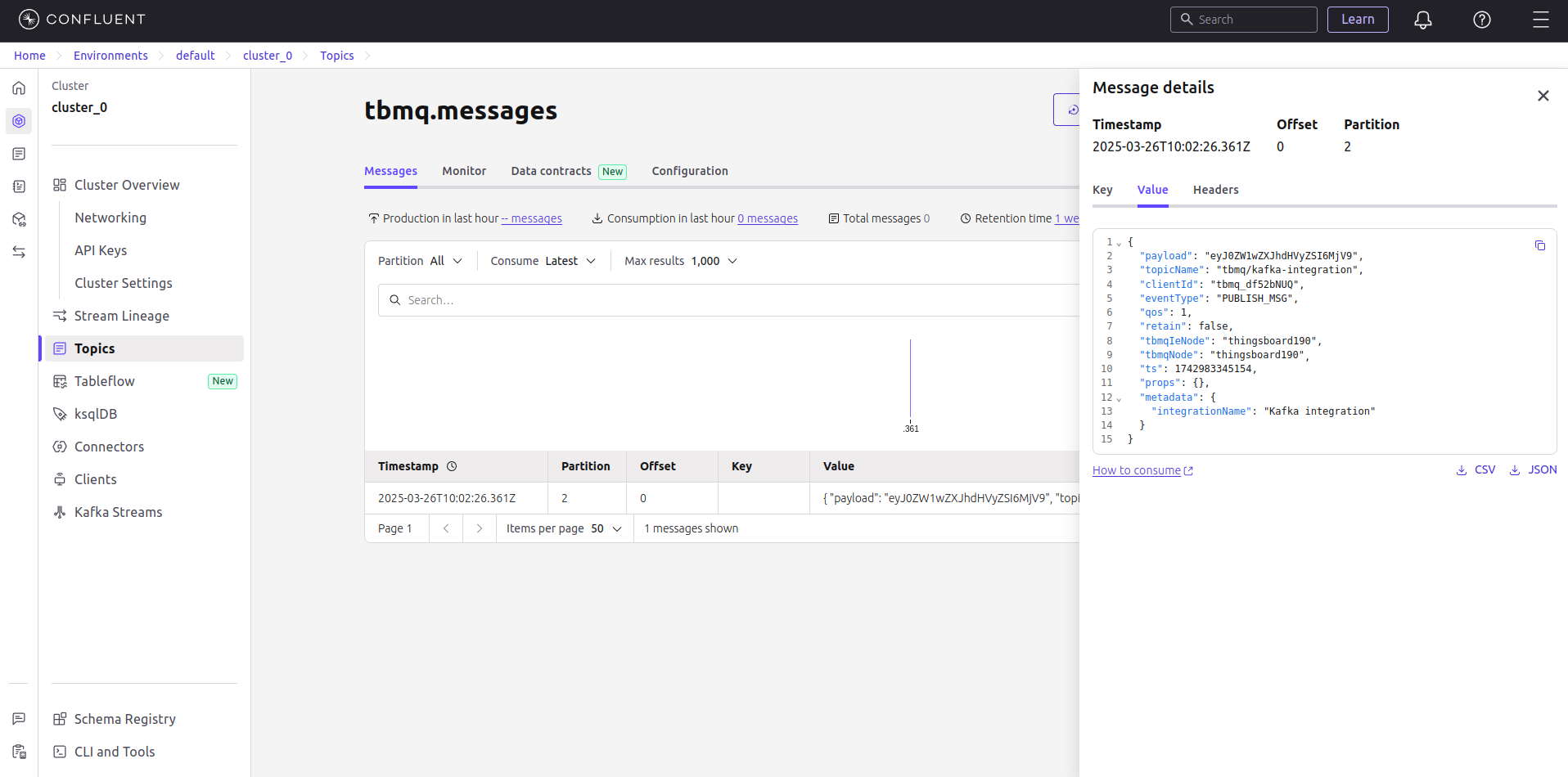Select the Value tab in Message details
This screenshot has height=777, width=1568.
[x=1152, y=190]
